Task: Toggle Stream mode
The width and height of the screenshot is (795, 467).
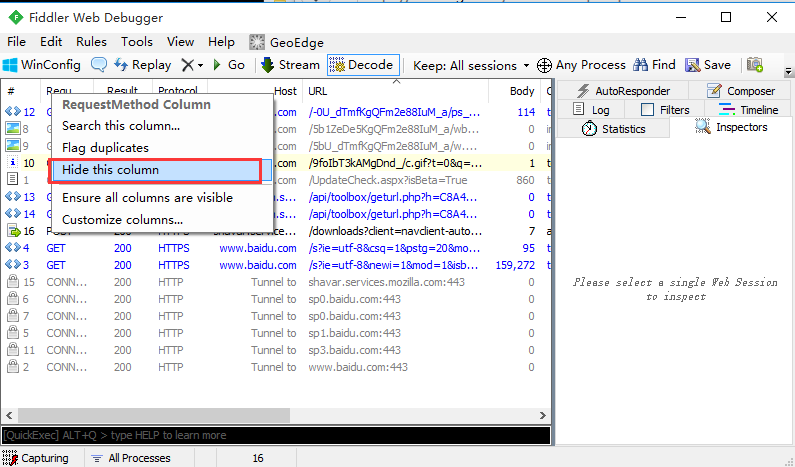Action: click(x=290, y=65)
